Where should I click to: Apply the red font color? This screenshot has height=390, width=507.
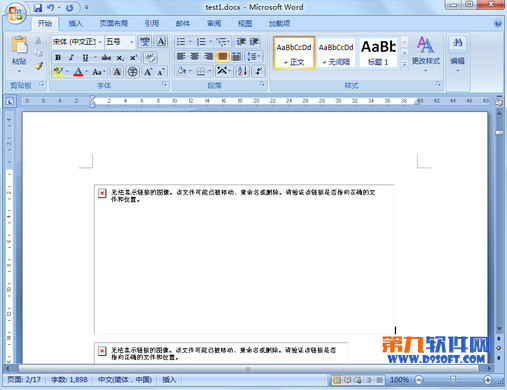coord(78,72)
